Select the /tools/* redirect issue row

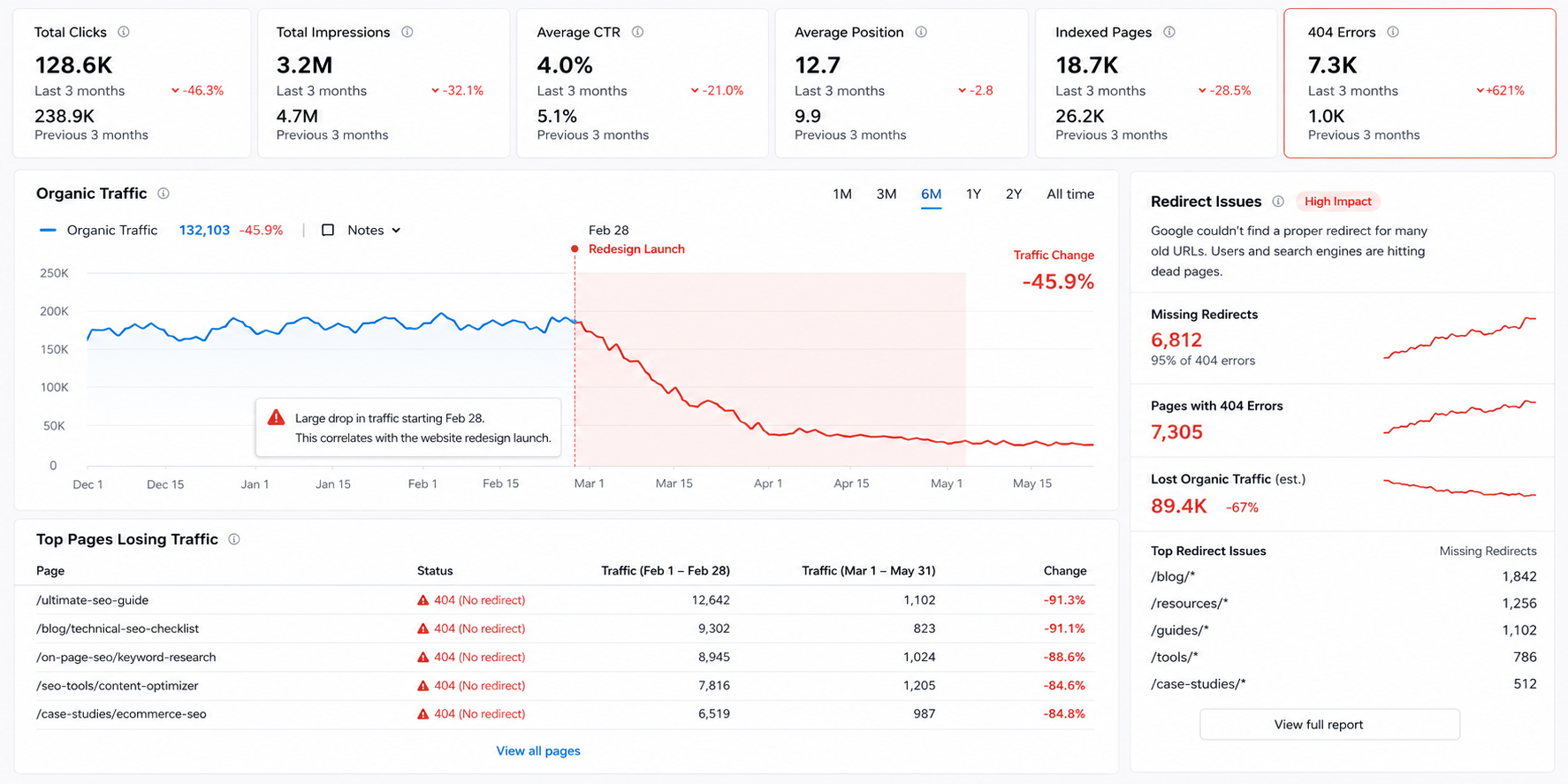coord(1343,657)
